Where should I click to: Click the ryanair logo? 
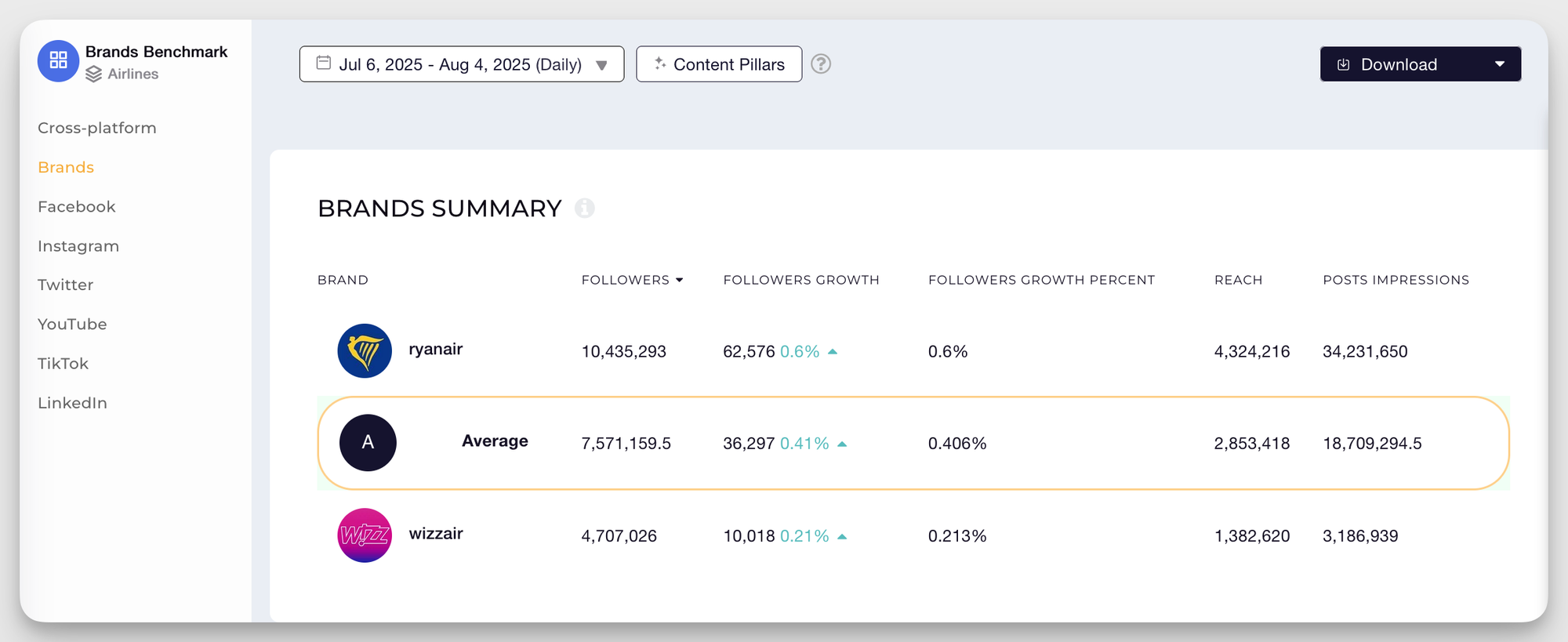coord(365,350)
